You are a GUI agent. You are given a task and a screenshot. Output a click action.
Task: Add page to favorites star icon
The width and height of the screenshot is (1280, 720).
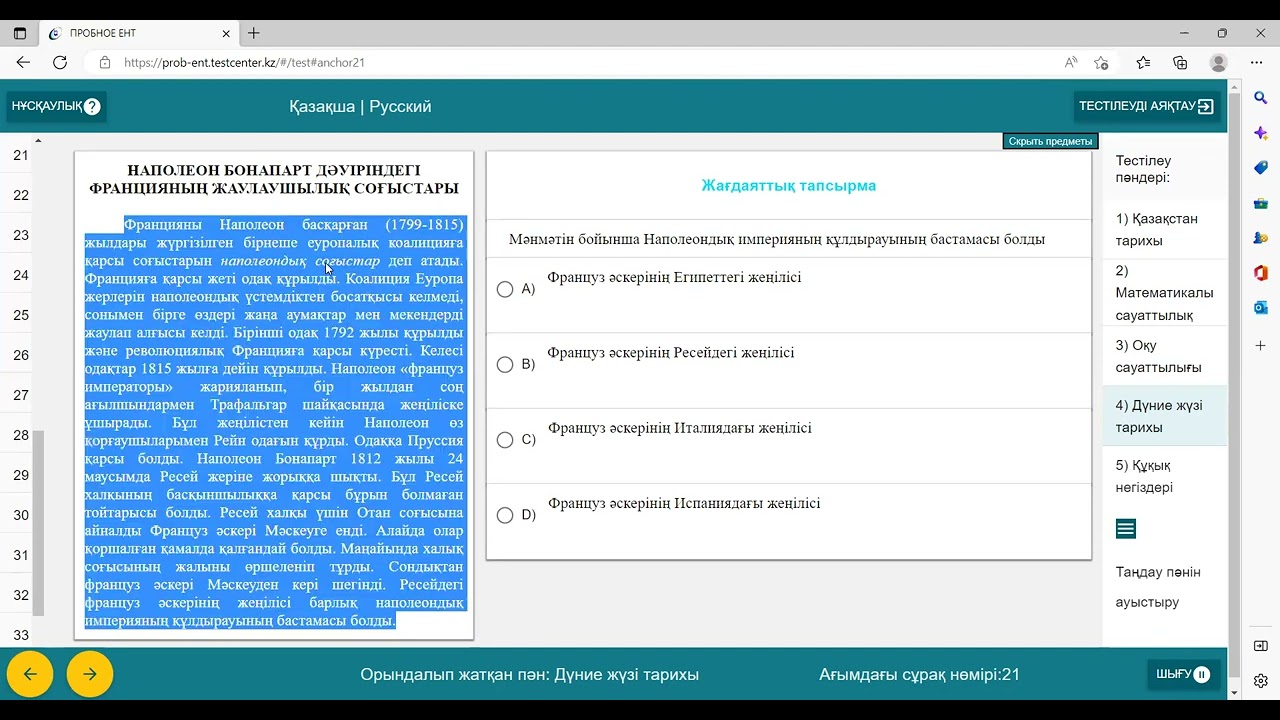(x=1101, y=62)
